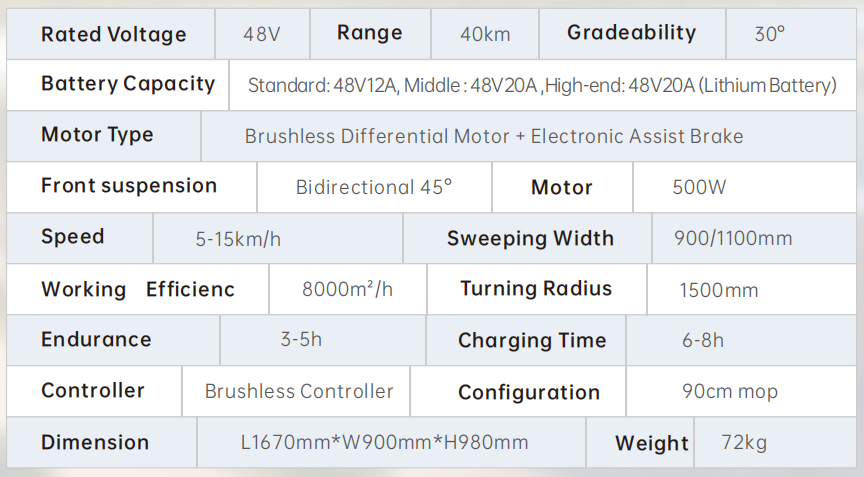Click the Sweeping Width label
864x477 pixels.
coord(530,238)
